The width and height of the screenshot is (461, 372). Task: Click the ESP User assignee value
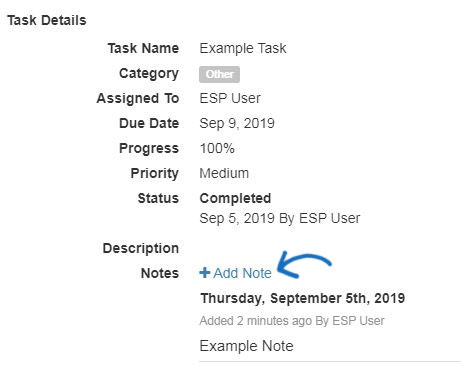[230, 98]
